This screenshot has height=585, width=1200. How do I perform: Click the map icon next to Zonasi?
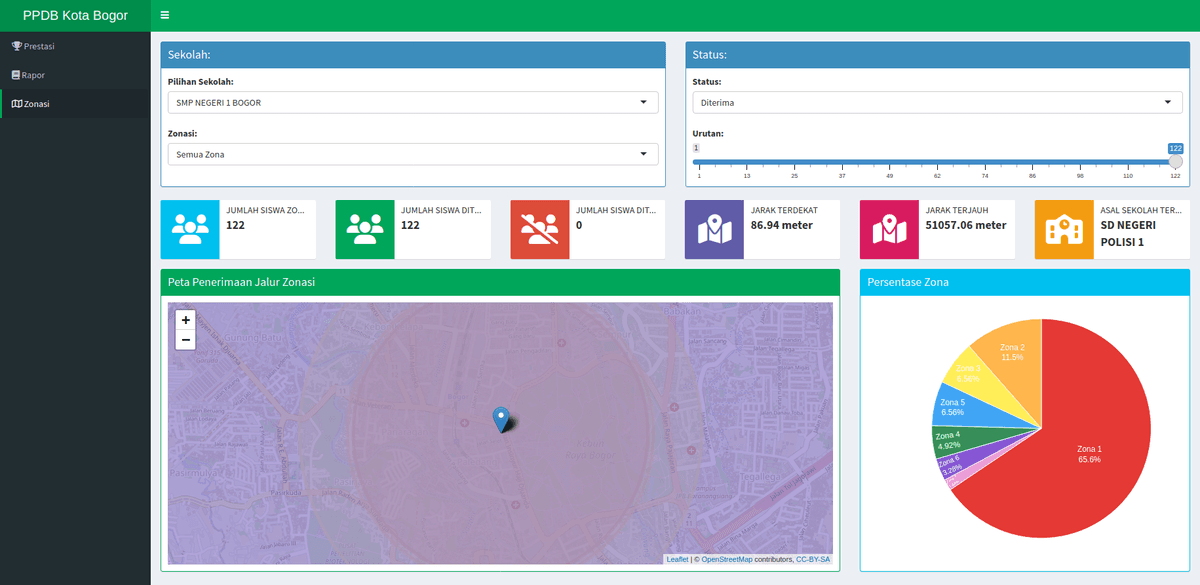click(x=16, y=104)
